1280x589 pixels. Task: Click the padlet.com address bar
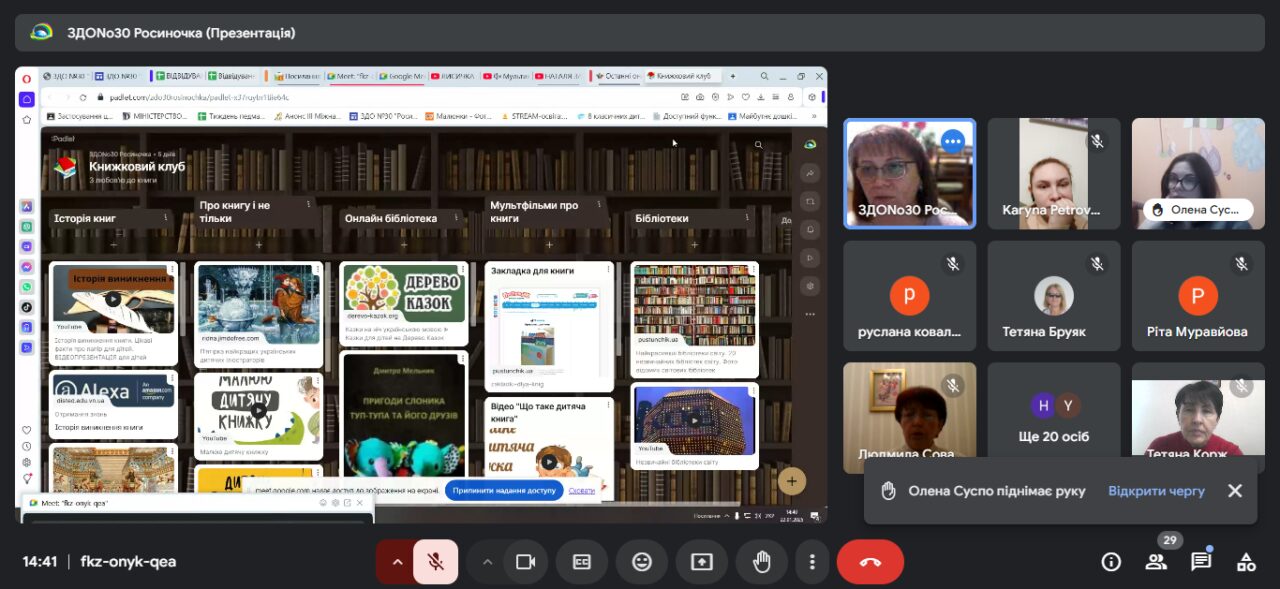pyautogui.click(x=380, y=97)
